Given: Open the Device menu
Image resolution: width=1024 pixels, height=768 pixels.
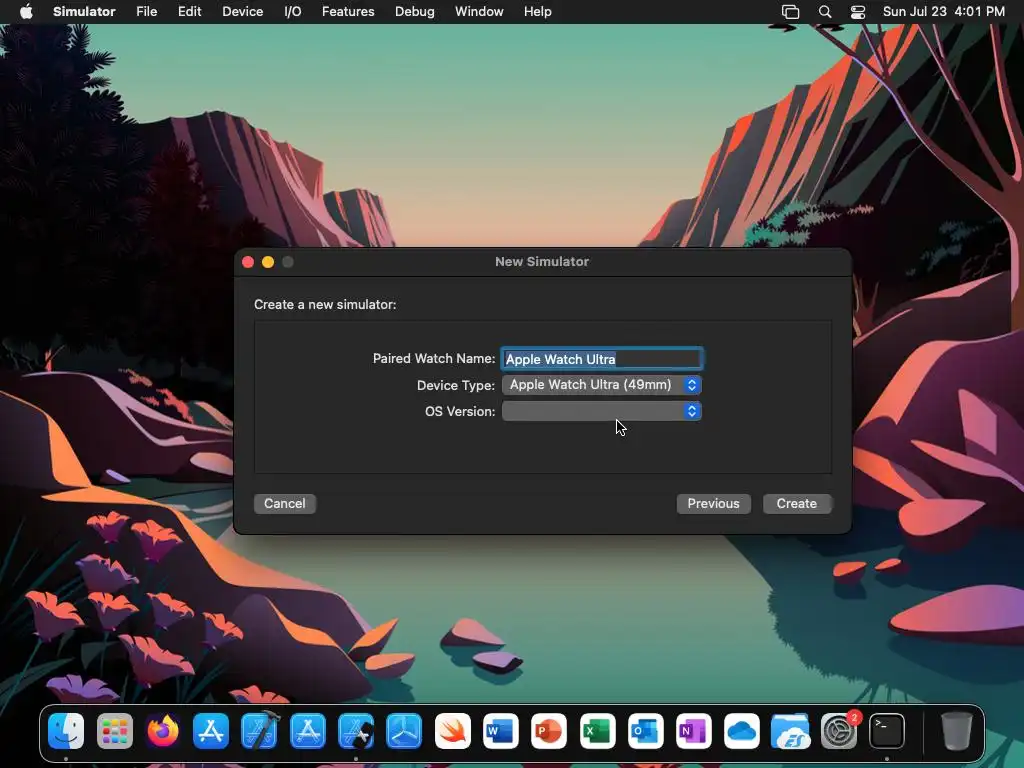Looking at the screenshot, I should 242,12.
